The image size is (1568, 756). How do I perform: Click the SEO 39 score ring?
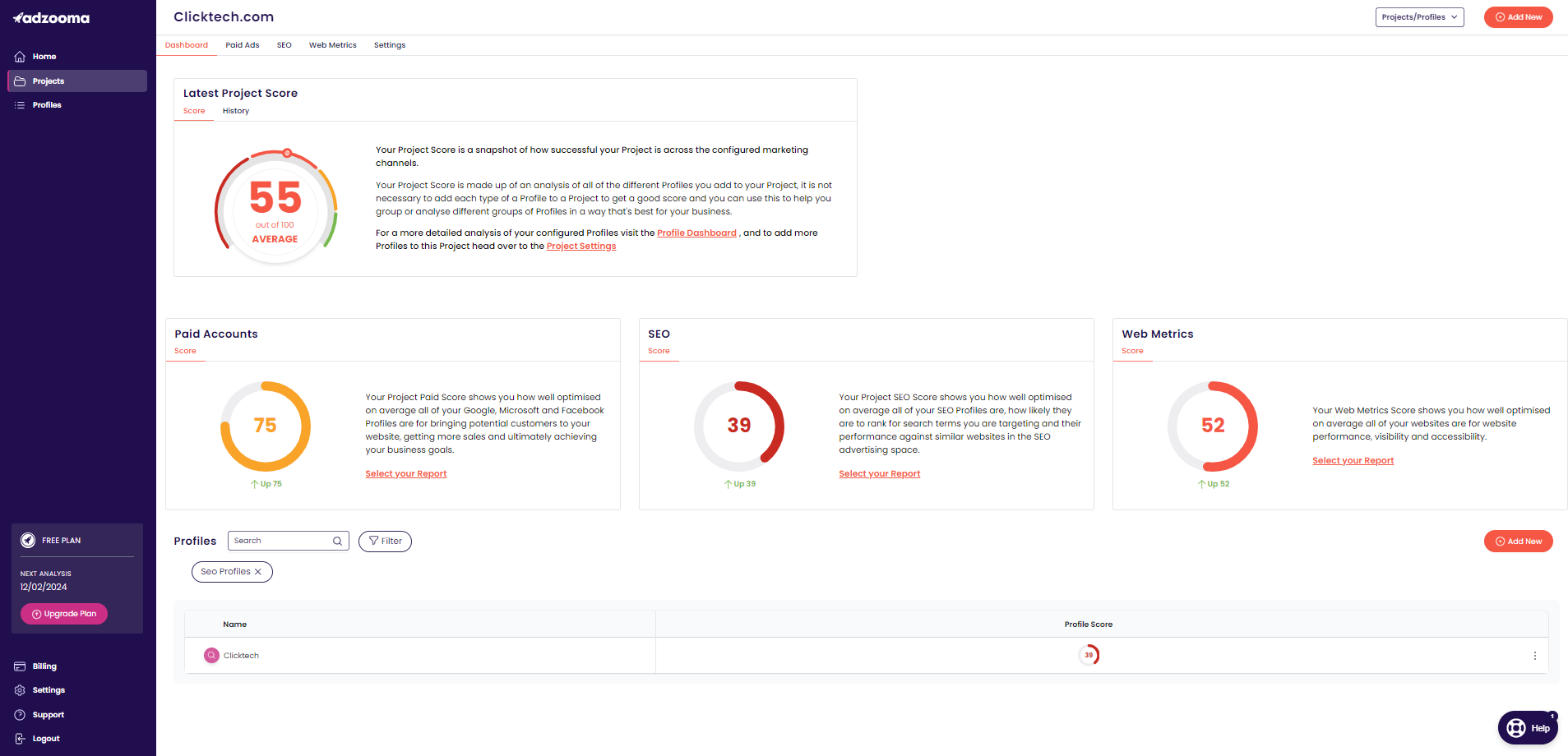pos(738,426)
